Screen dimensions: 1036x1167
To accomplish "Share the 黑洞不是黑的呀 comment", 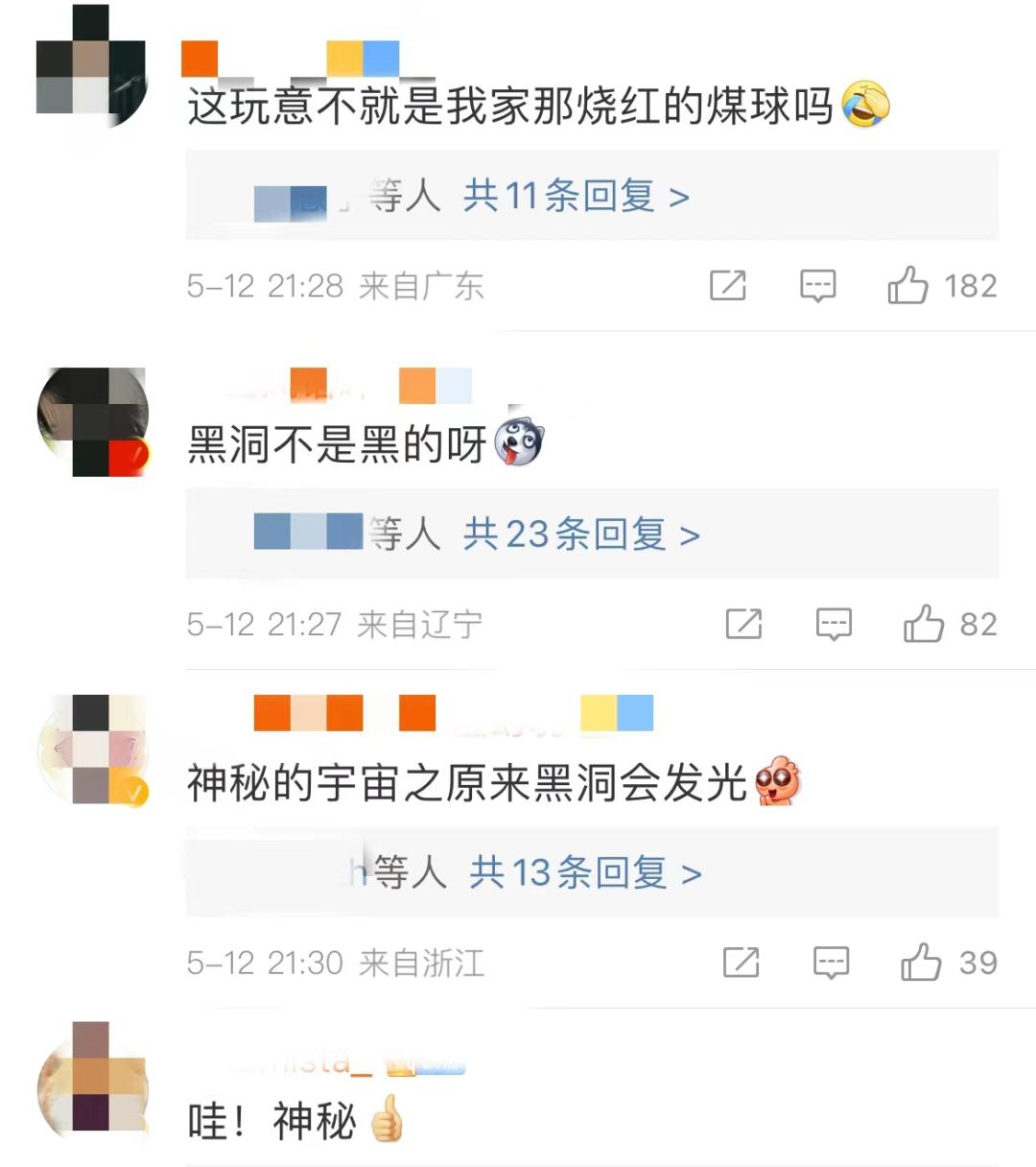I will coord(744,624).
